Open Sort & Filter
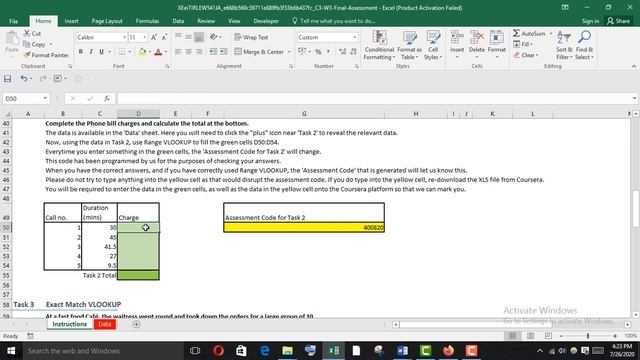This screenshot has height=360, width=640. click(x=564, y=45)
